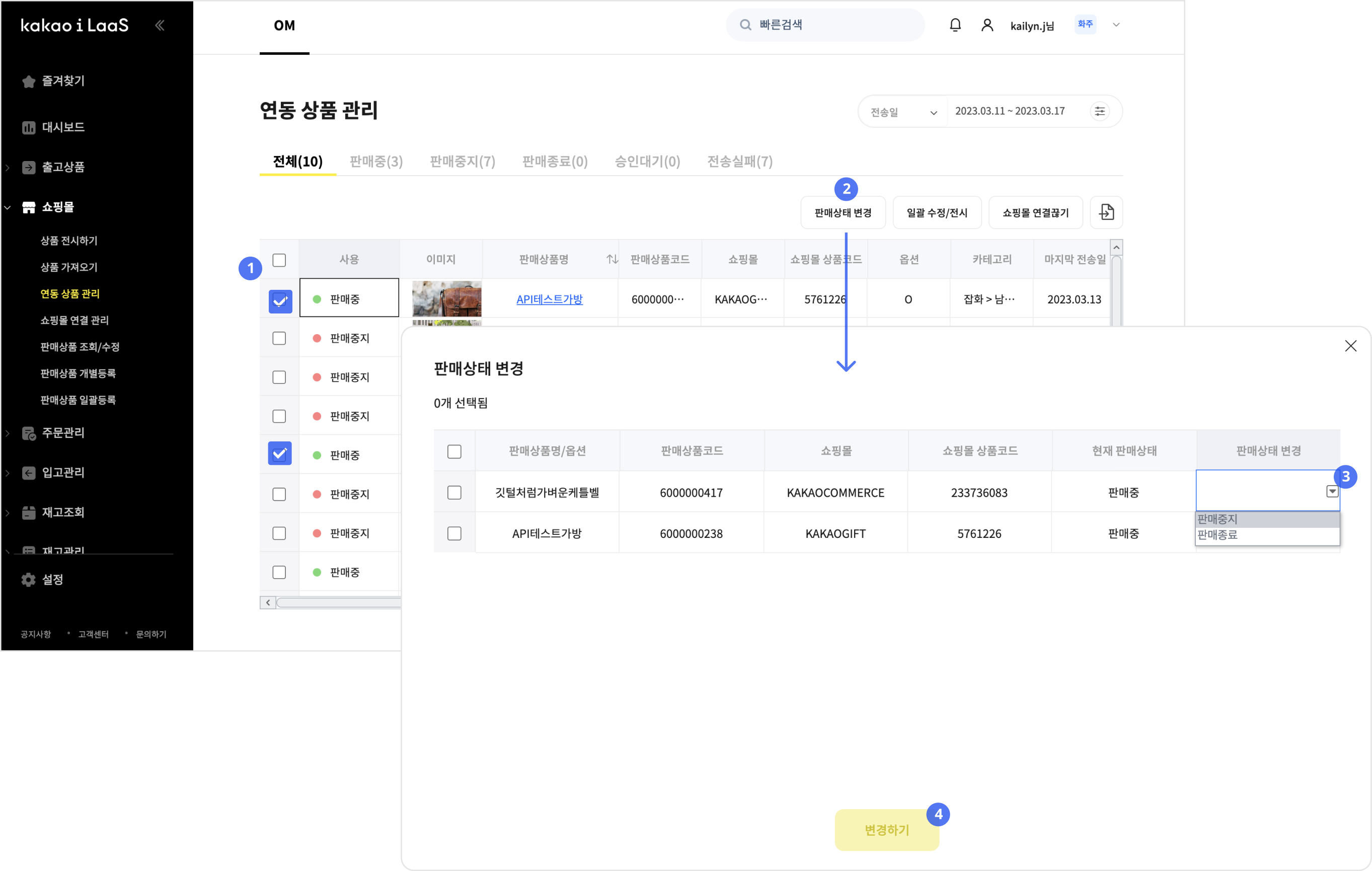Viewport: 1372px width, 871px height.
Task: Open the 전송일 date type dropdown
Action: pyautogui.click(x=903, y=112)
